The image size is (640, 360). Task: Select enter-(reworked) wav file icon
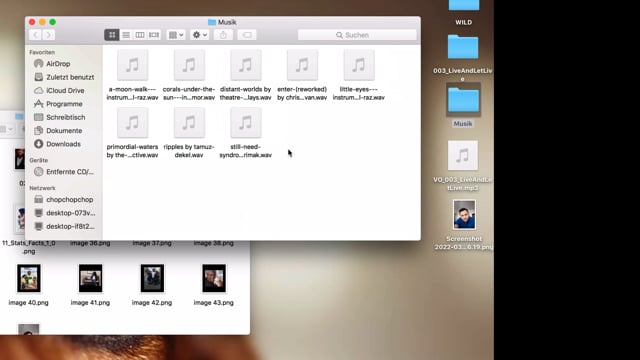point(302,65)
